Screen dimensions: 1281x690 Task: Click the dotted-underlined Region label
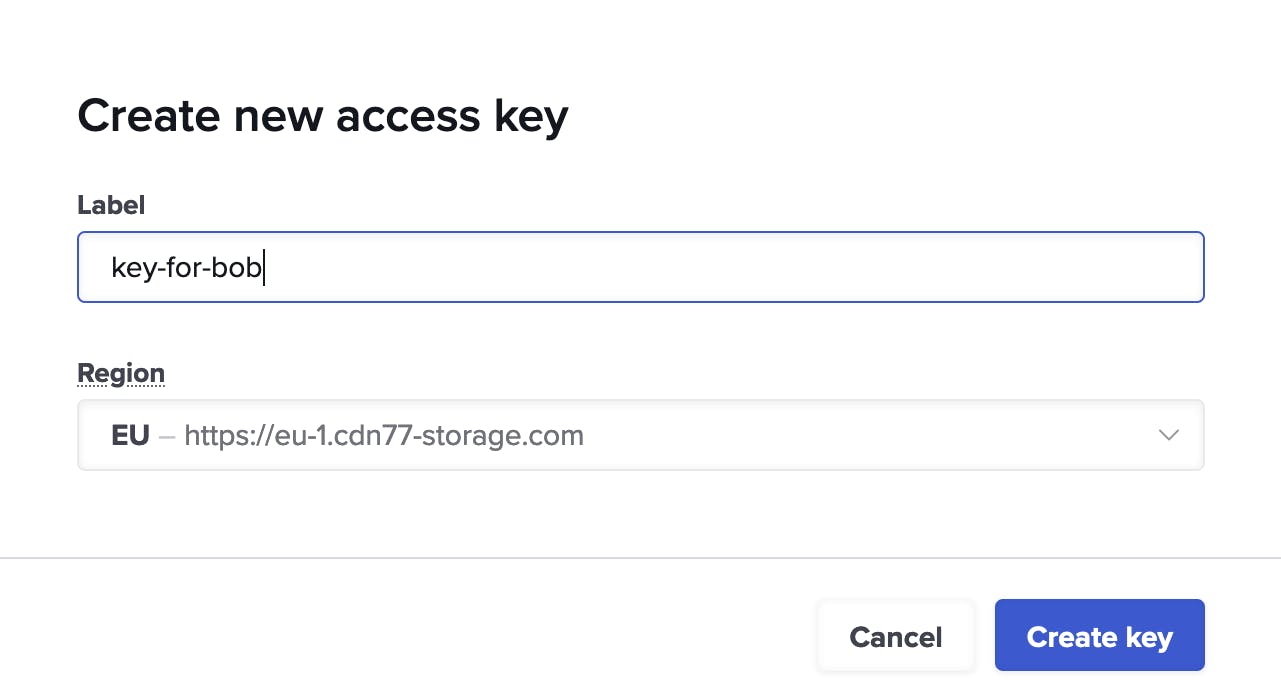click(121, 373)
